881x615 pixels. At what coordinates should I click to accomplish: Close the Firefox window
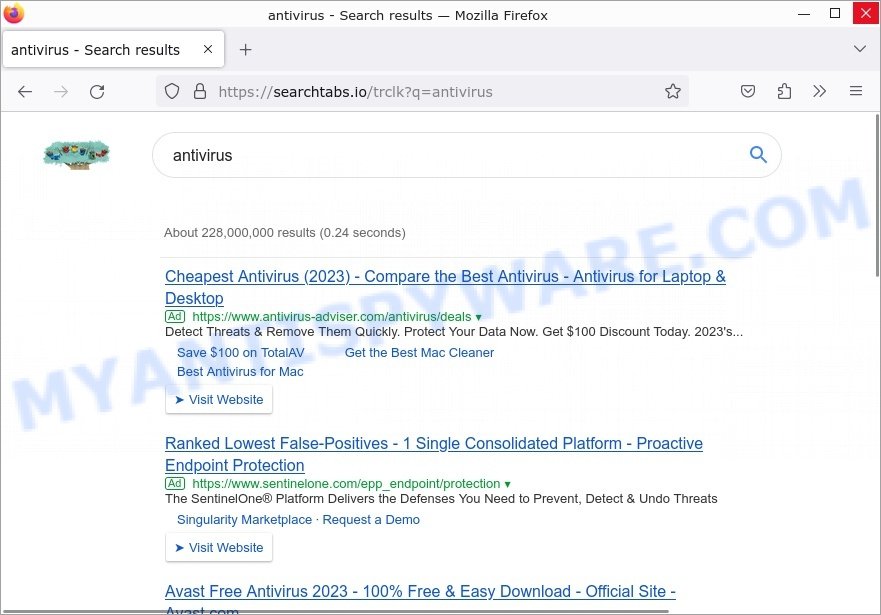(x=866, y=13)
